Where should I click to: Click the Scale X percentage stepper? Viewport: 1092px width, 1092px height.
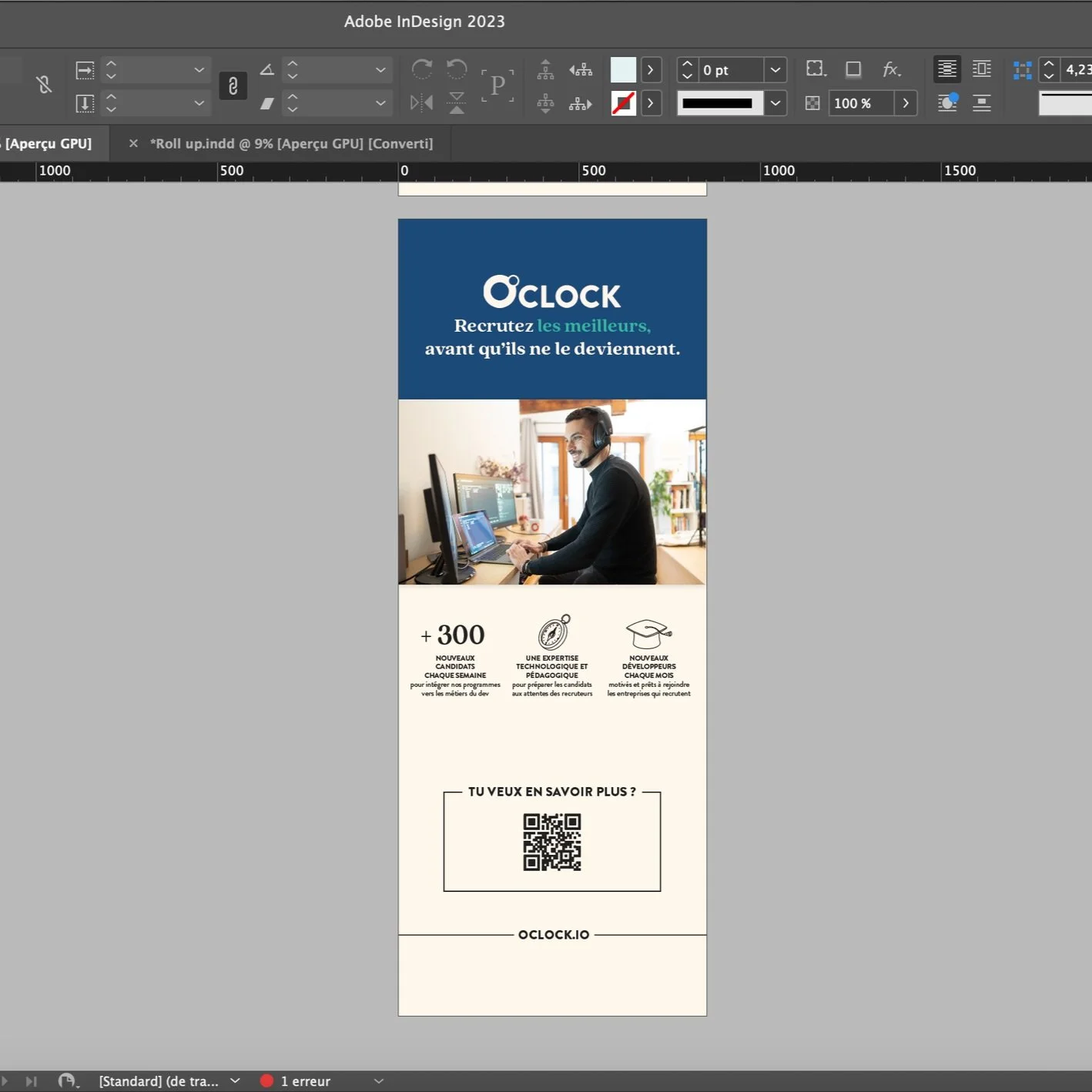(111, 70)
